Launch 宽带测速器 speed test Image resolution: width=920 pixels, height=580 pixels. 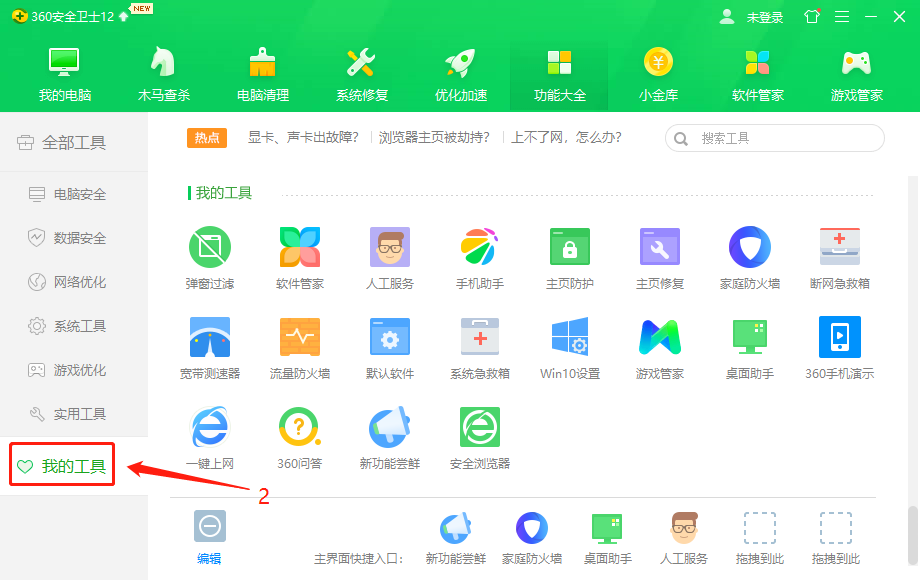click(x=210, y=348)
